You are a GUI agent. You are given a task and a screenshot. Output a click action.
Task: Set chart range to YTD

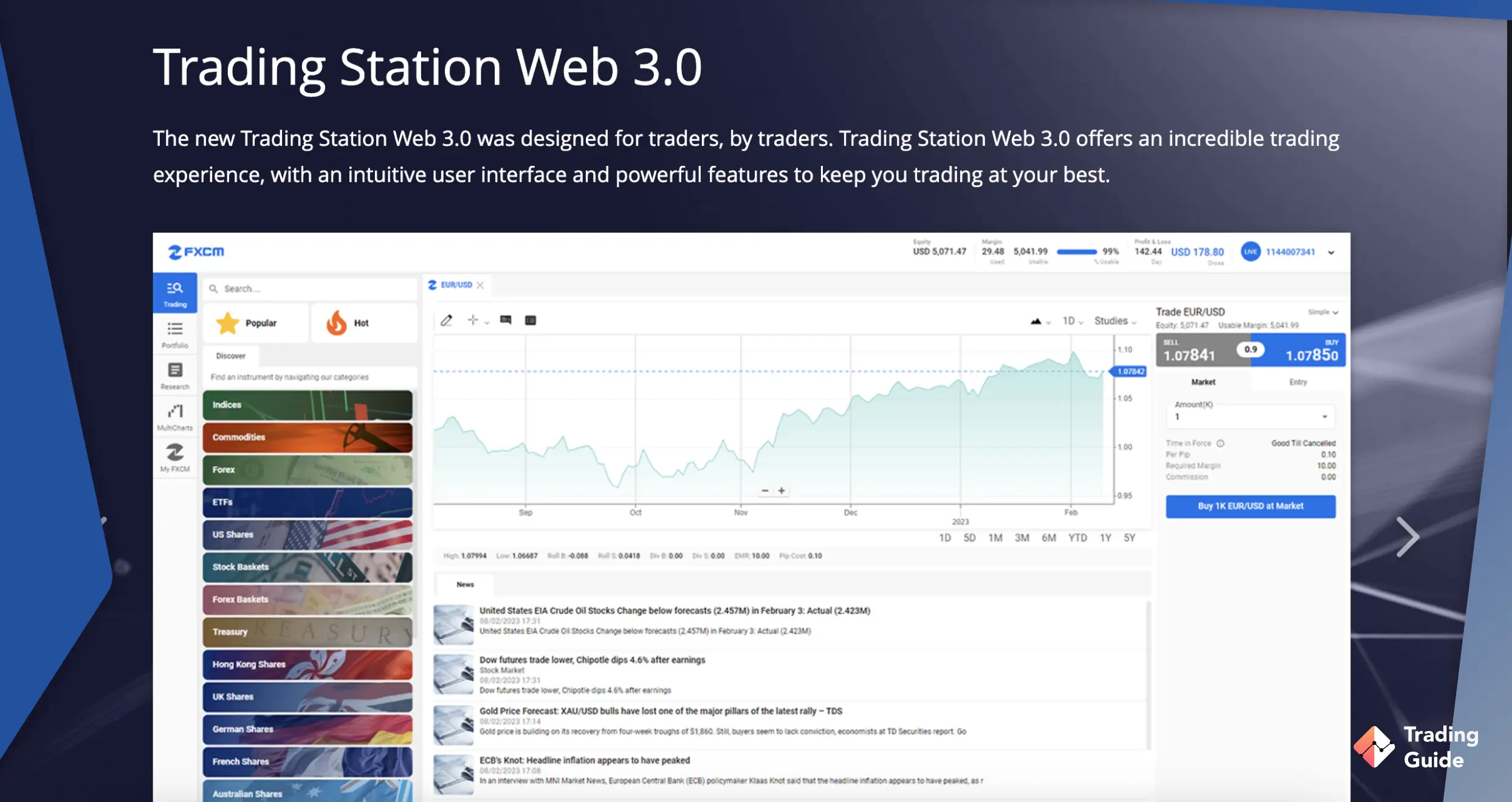coord(1077,538)
